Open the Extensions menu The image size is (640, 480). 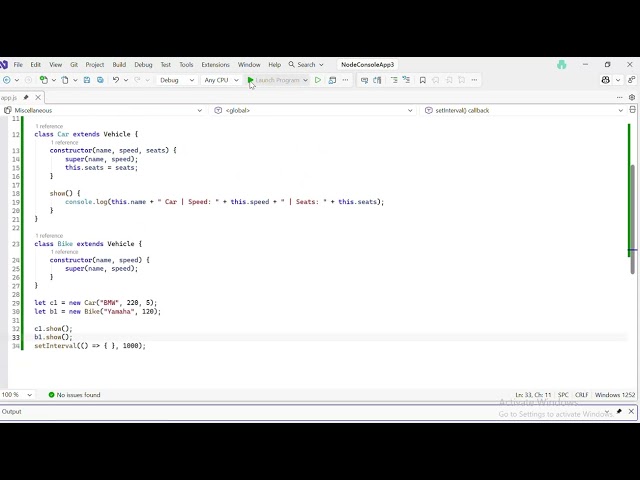216,64
